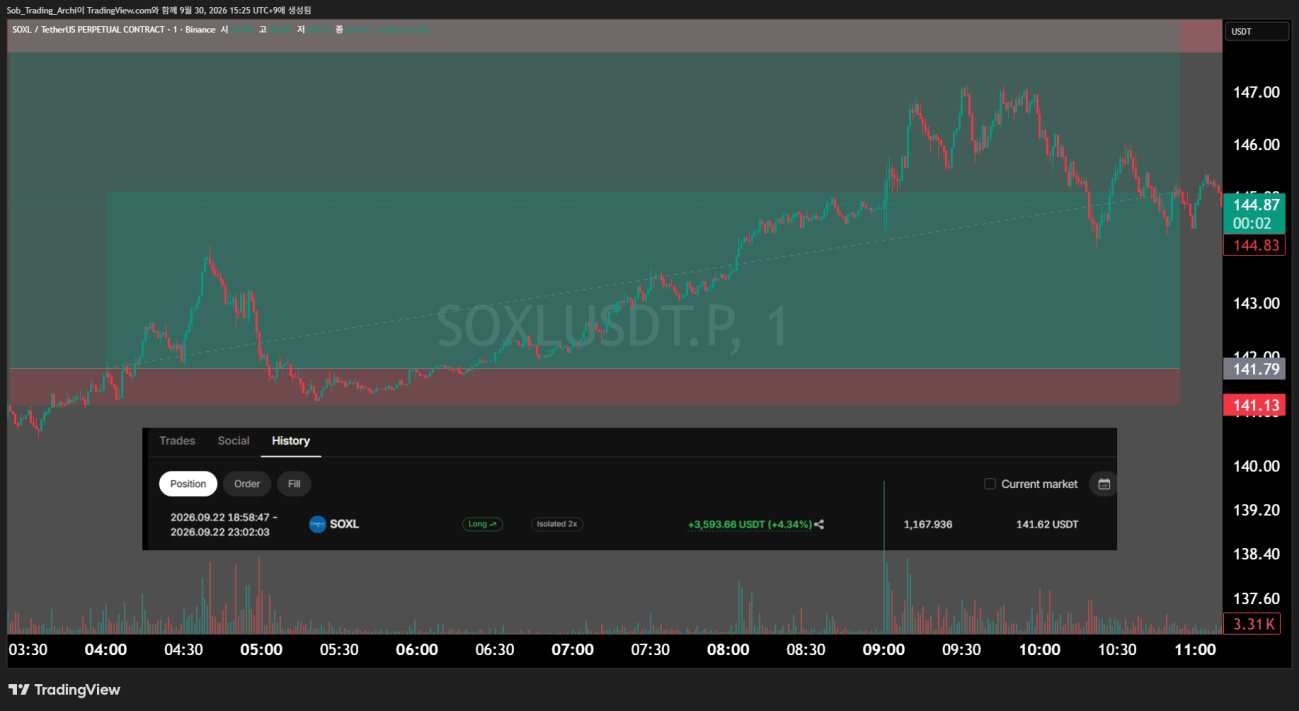1299x711 pixels.
Task: Select the History tab
Action: (x=291, y=441)
